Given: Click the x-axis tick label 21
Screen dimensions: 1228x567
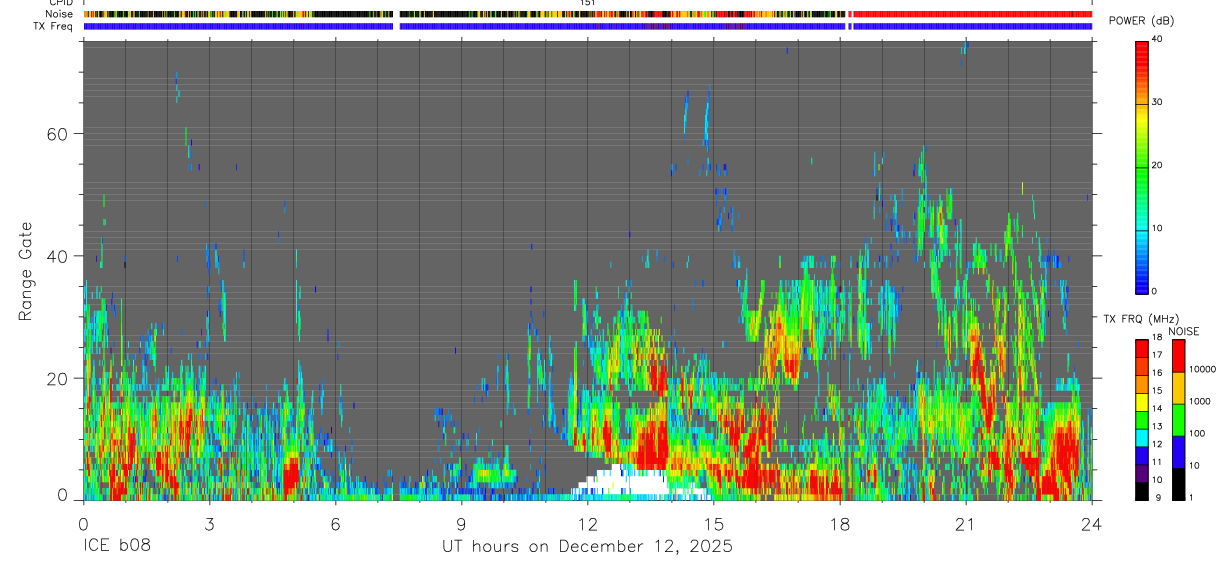Looking at the screenshot, I should pyautogui.click(x=965, y=523).
